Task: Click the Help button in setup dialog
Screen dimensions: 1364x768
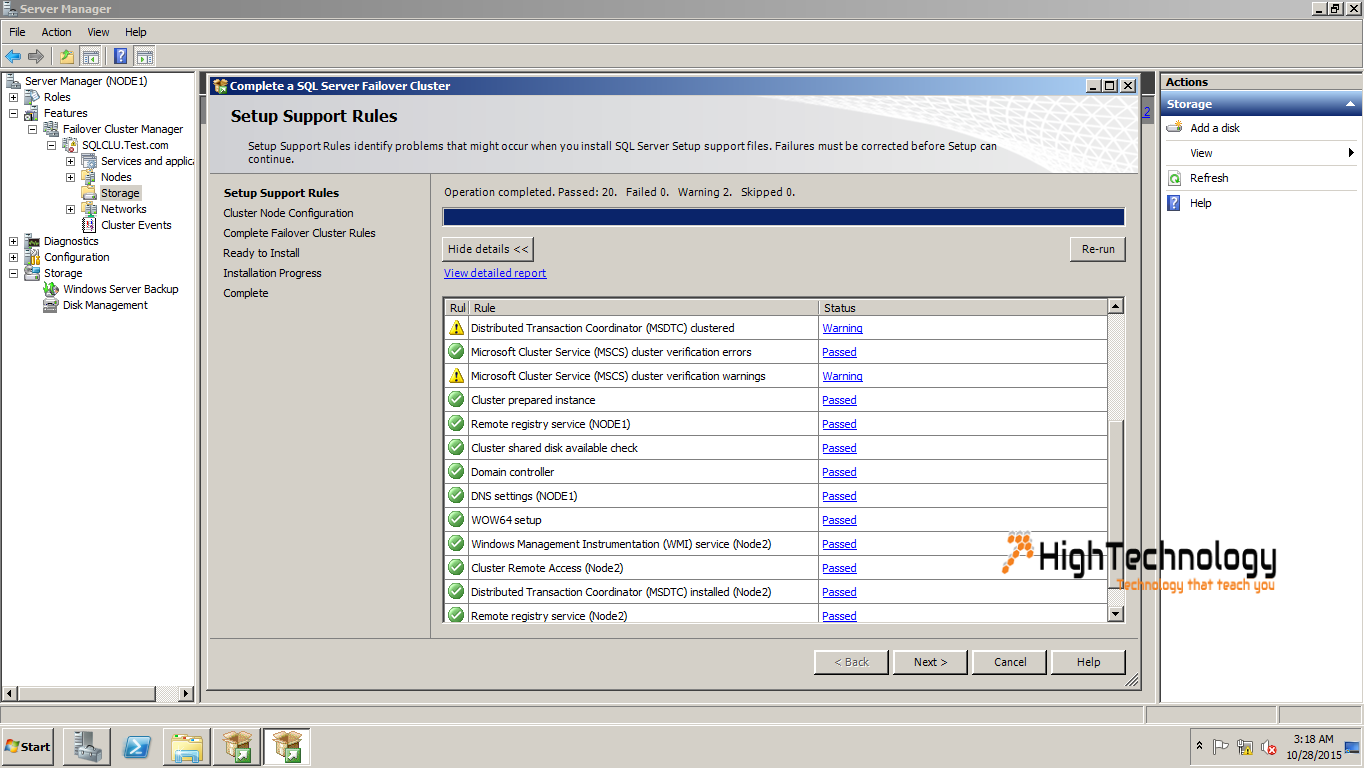Action: [1089, 662]
